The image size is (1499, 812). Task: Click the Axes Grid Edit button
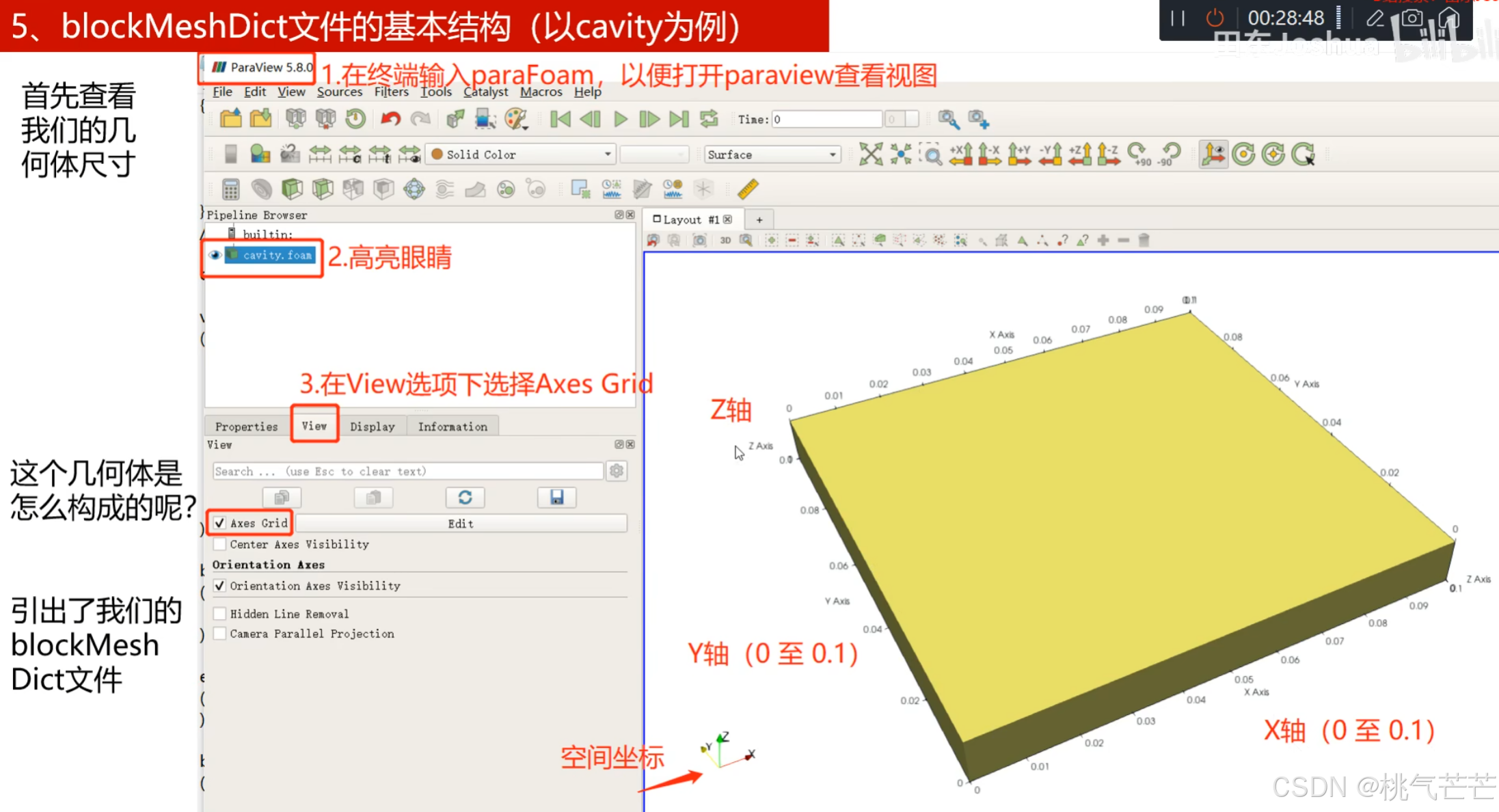[460, 524]
